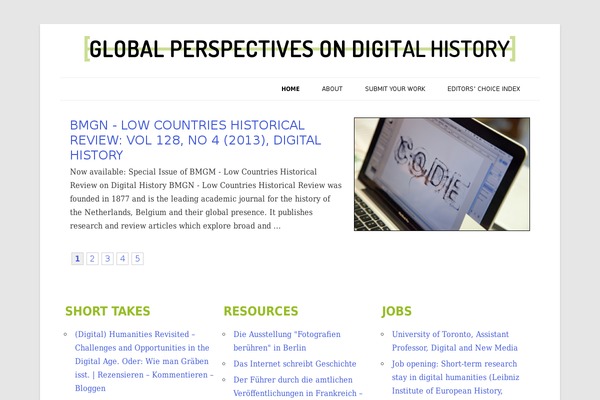Go to slider page 5
The height and width of the screenshot is (400, 600).
tap(137, 259)
